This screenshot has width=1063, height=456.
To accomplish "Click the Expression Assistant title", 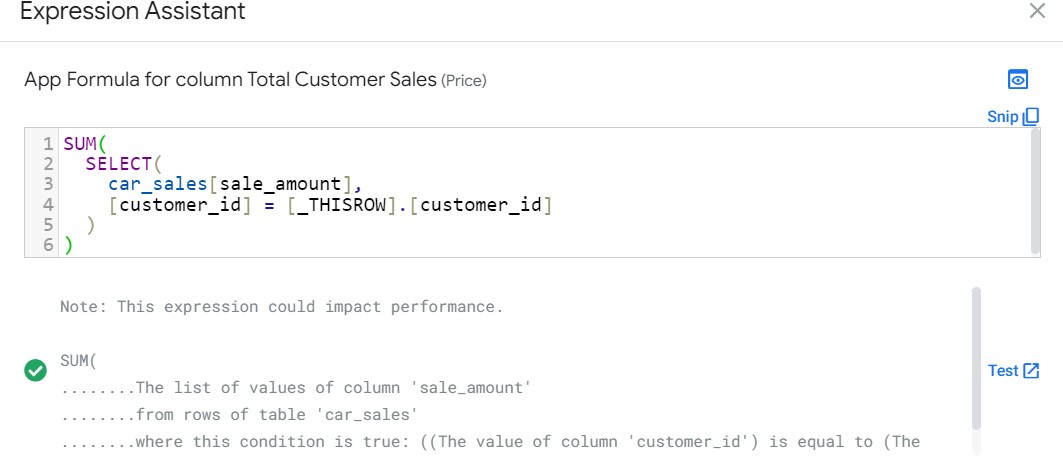I will click(133, 12).
